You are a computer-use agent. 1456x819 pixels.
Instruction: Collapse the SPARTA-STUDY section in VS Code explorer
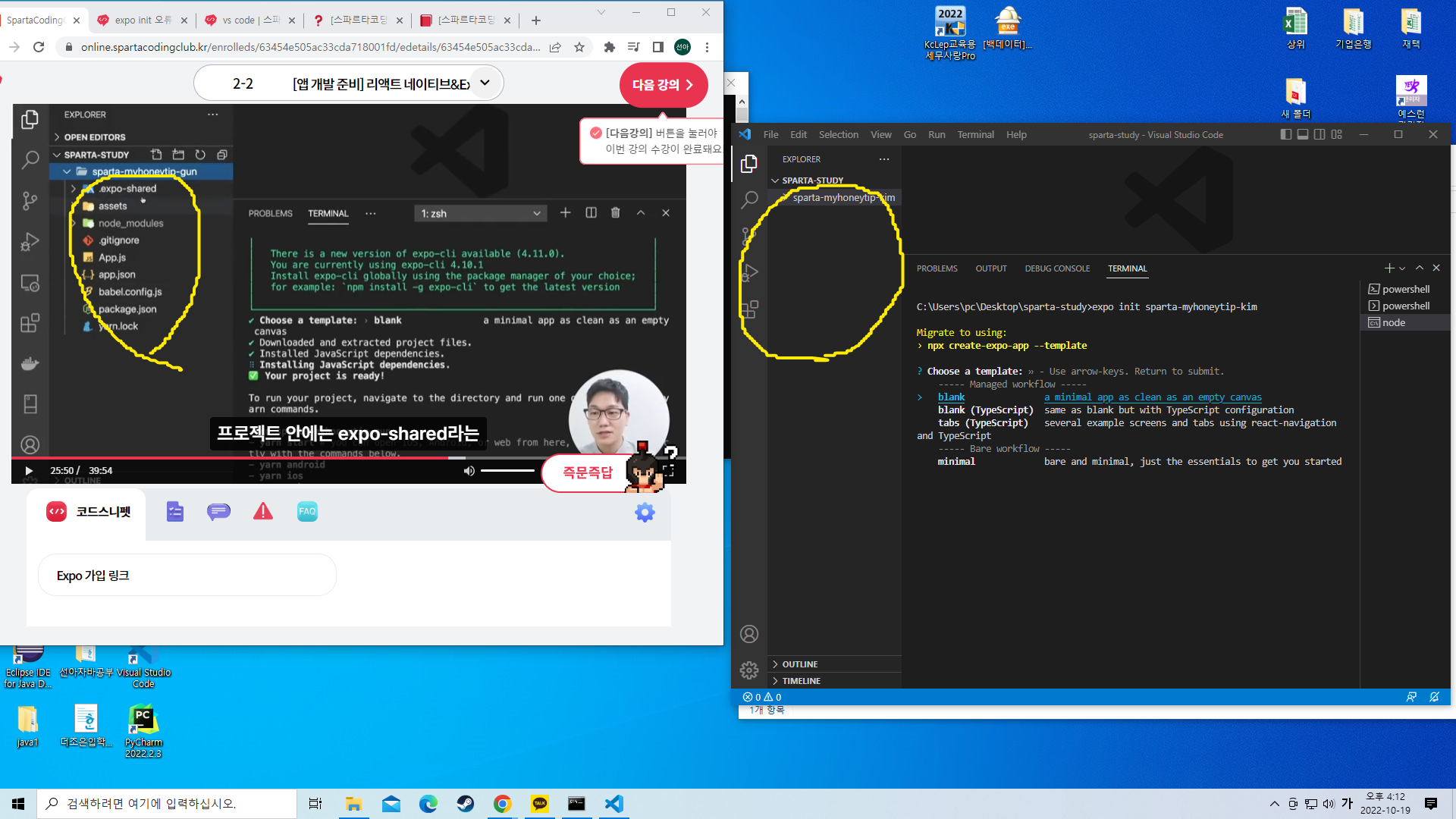pos(834,180)
